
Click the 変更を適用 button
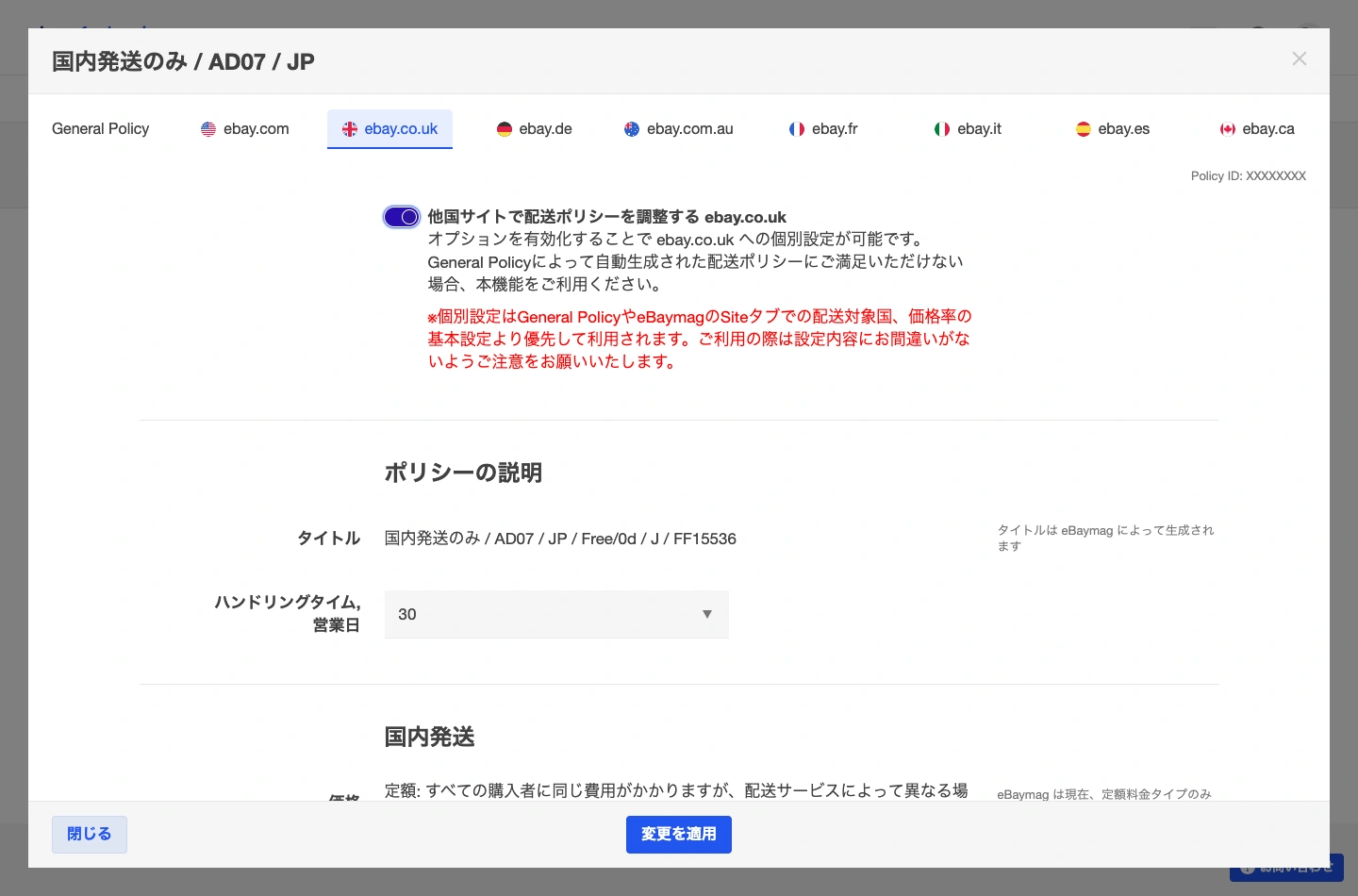pos(679,835)
